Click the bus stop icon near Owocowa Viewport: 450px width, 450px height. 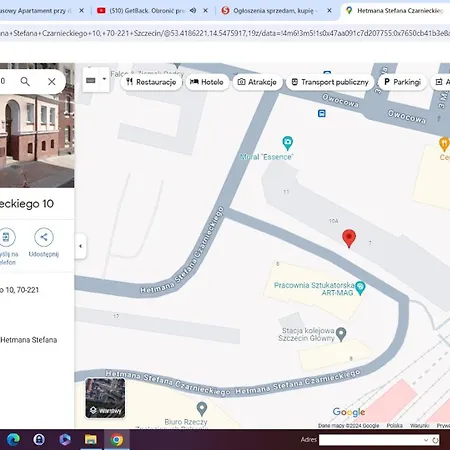point(322,114)
